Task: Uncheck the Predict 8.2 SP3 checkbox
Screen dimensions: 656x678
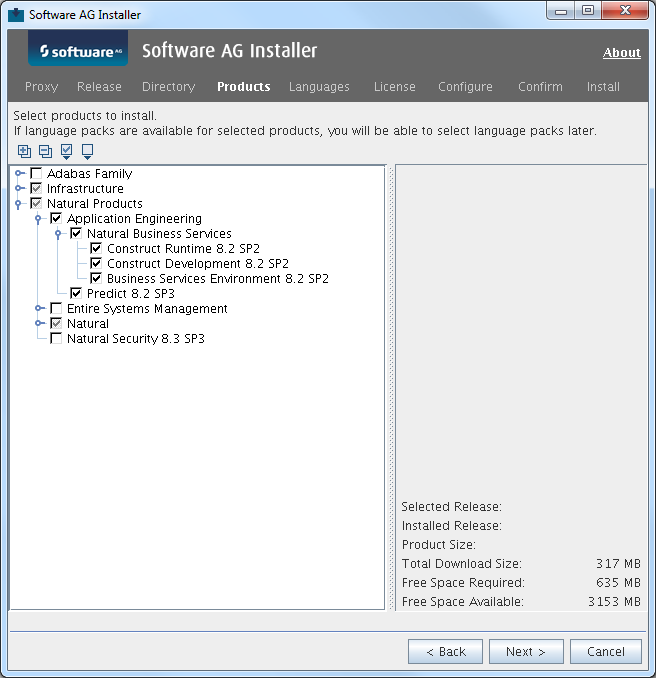Action: [x=76, y=294]
